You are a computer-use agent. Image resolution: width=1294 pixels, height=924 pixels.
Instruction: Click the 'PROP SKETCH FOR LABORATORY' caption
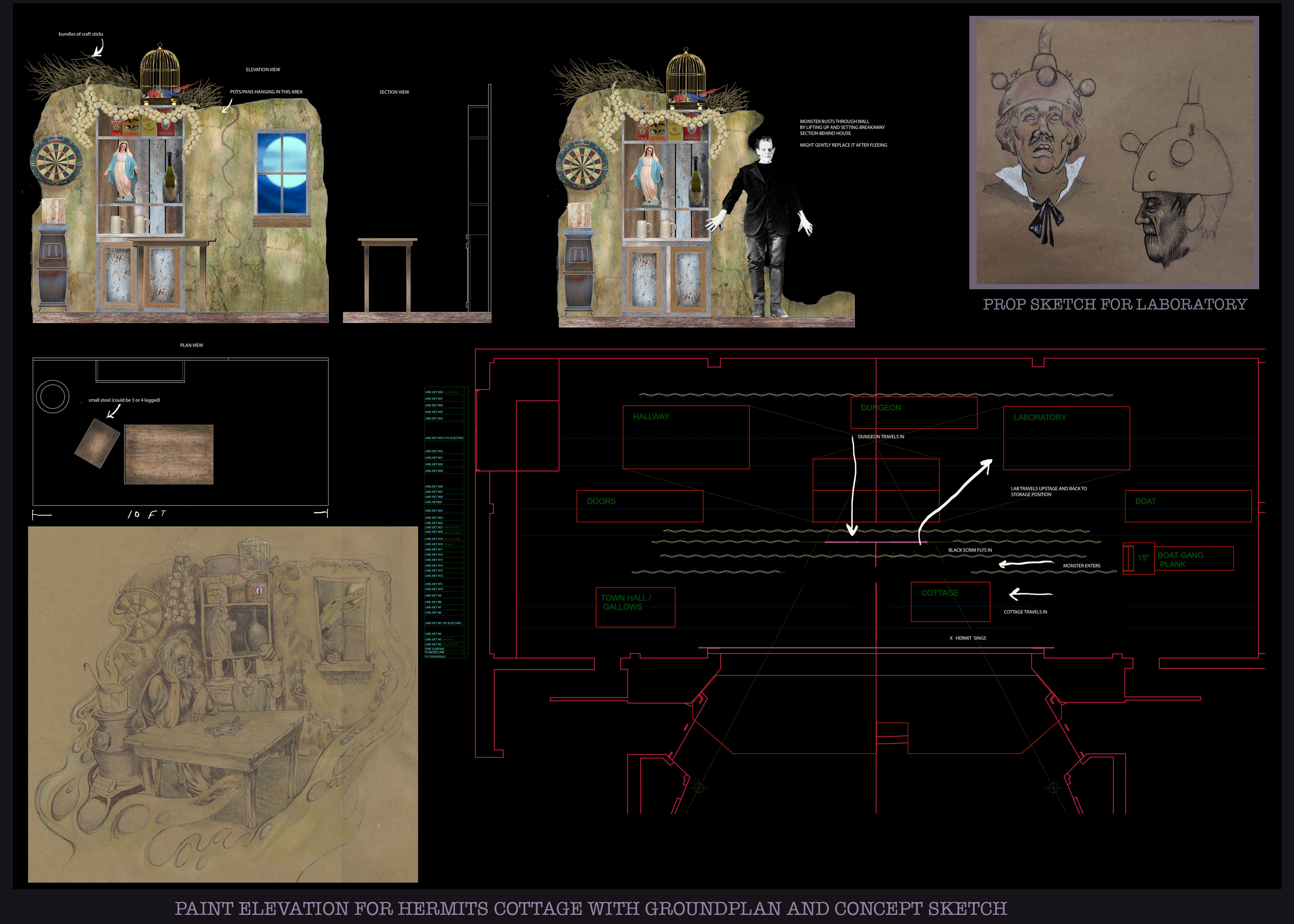point(1115,304)
